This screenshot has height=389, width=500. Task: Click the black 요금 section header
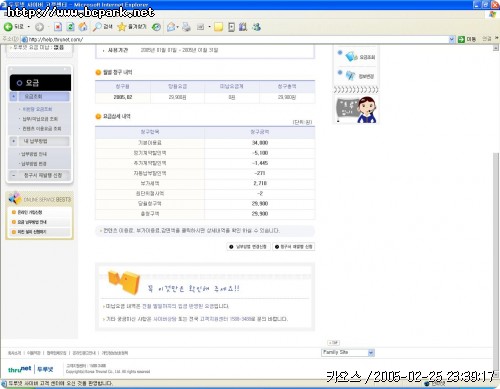(x=40, y=83)
